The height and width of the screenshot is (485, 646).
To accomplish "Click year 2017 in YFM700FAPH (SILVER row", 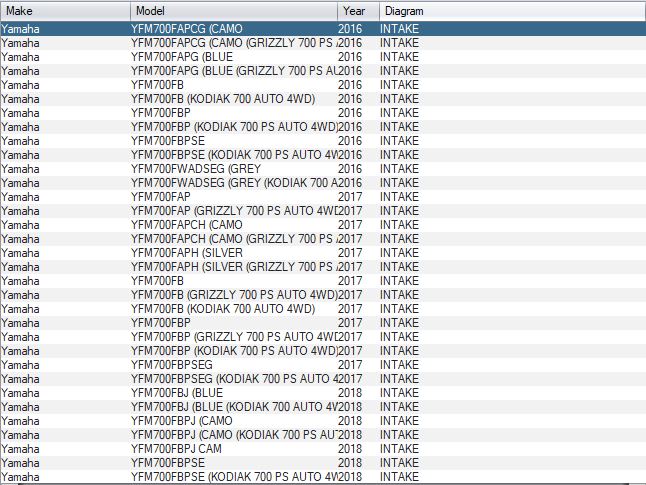I will pos(350,253).
